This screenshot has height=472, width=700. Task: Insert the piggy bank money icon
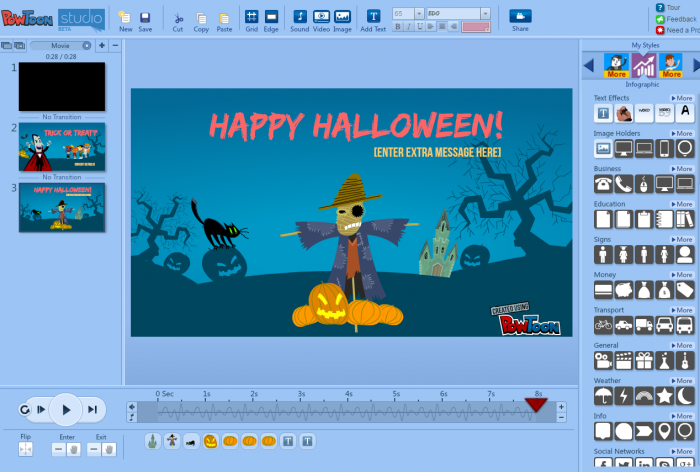point(624,290)
